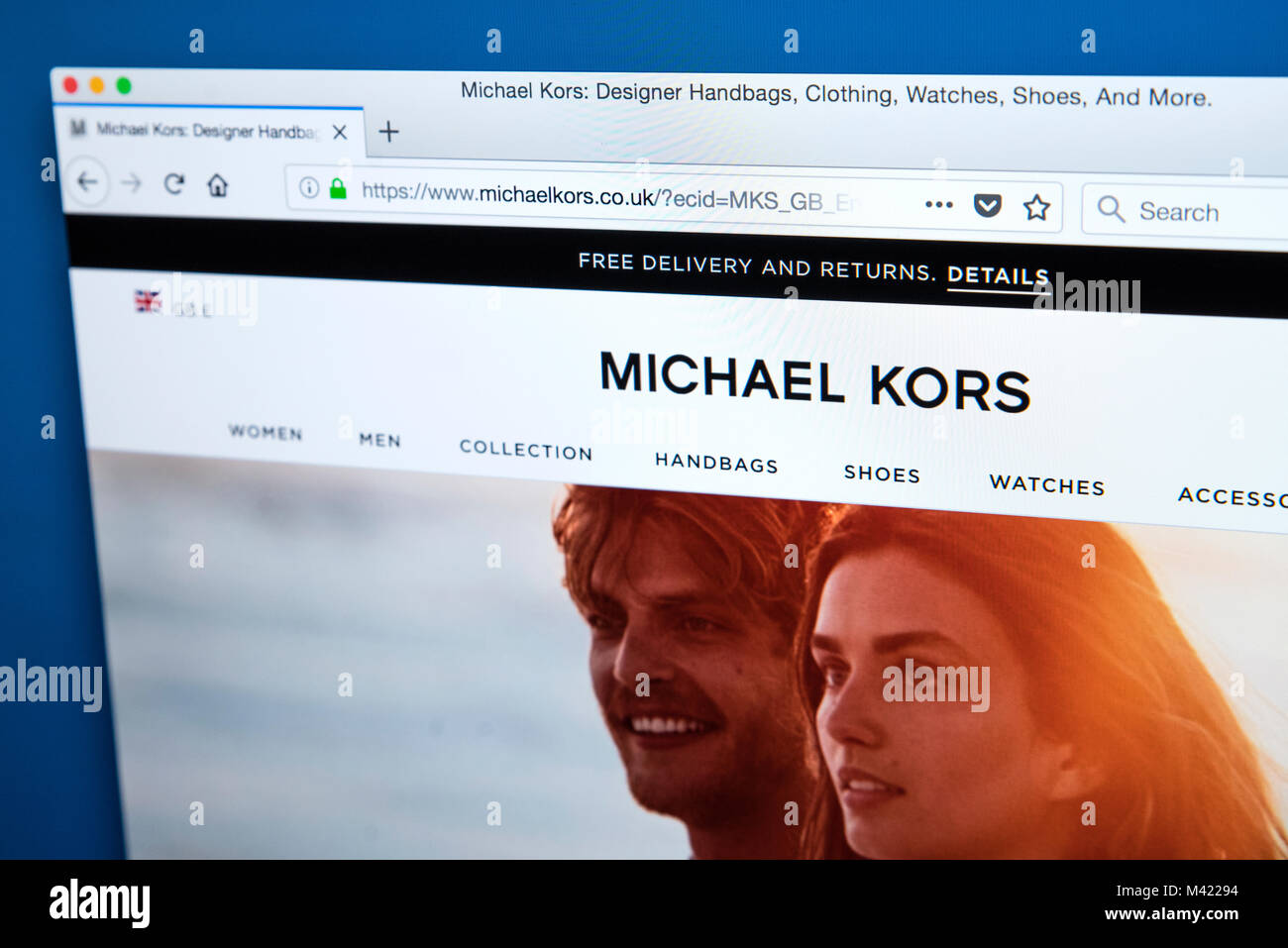Screen dimensions: 1288x948
Task: Show site information icon in address bar
Action: click(309, 187)
